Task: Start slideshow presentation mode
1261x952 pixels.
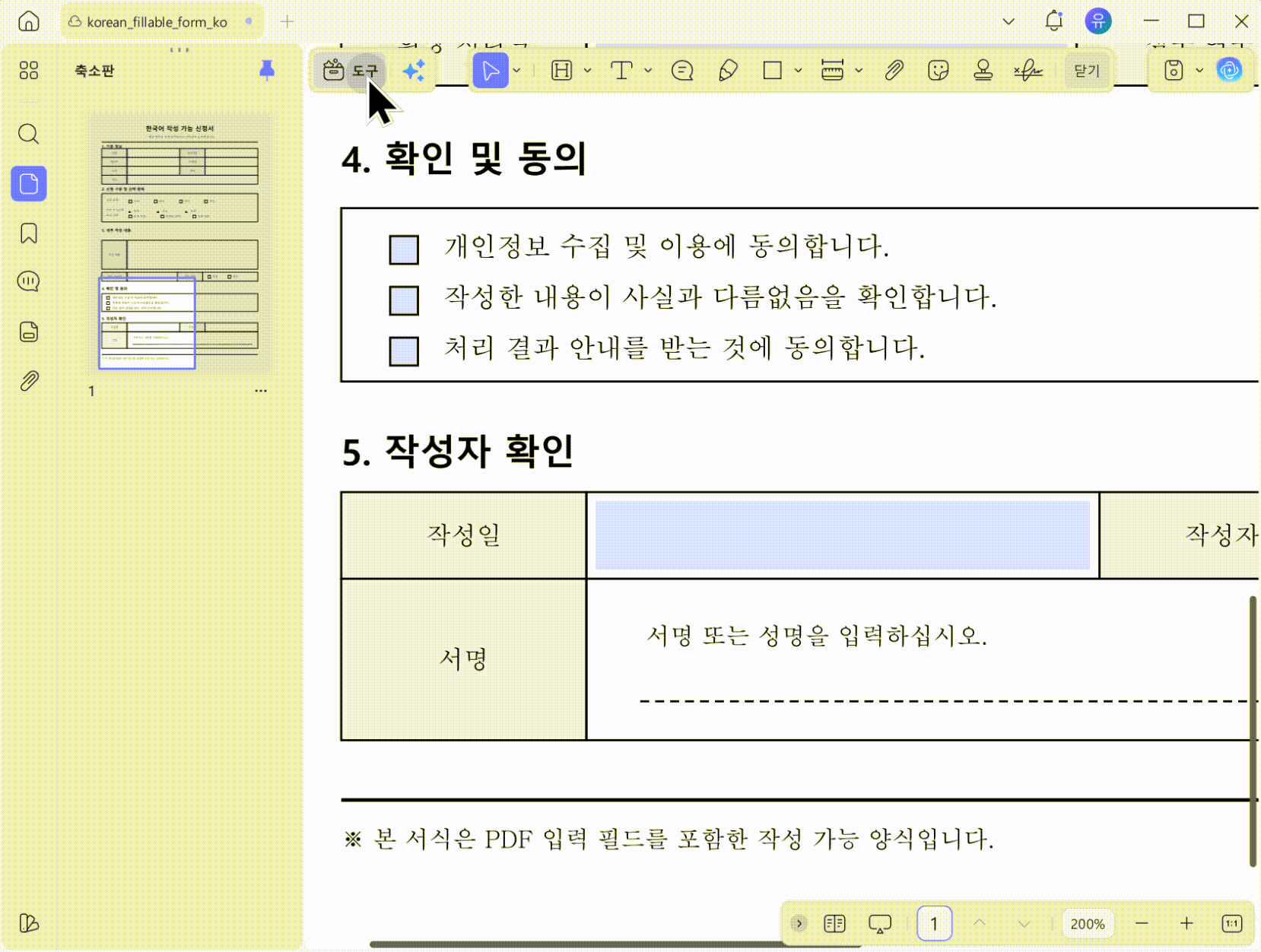Action: click(x=880, y=923)
